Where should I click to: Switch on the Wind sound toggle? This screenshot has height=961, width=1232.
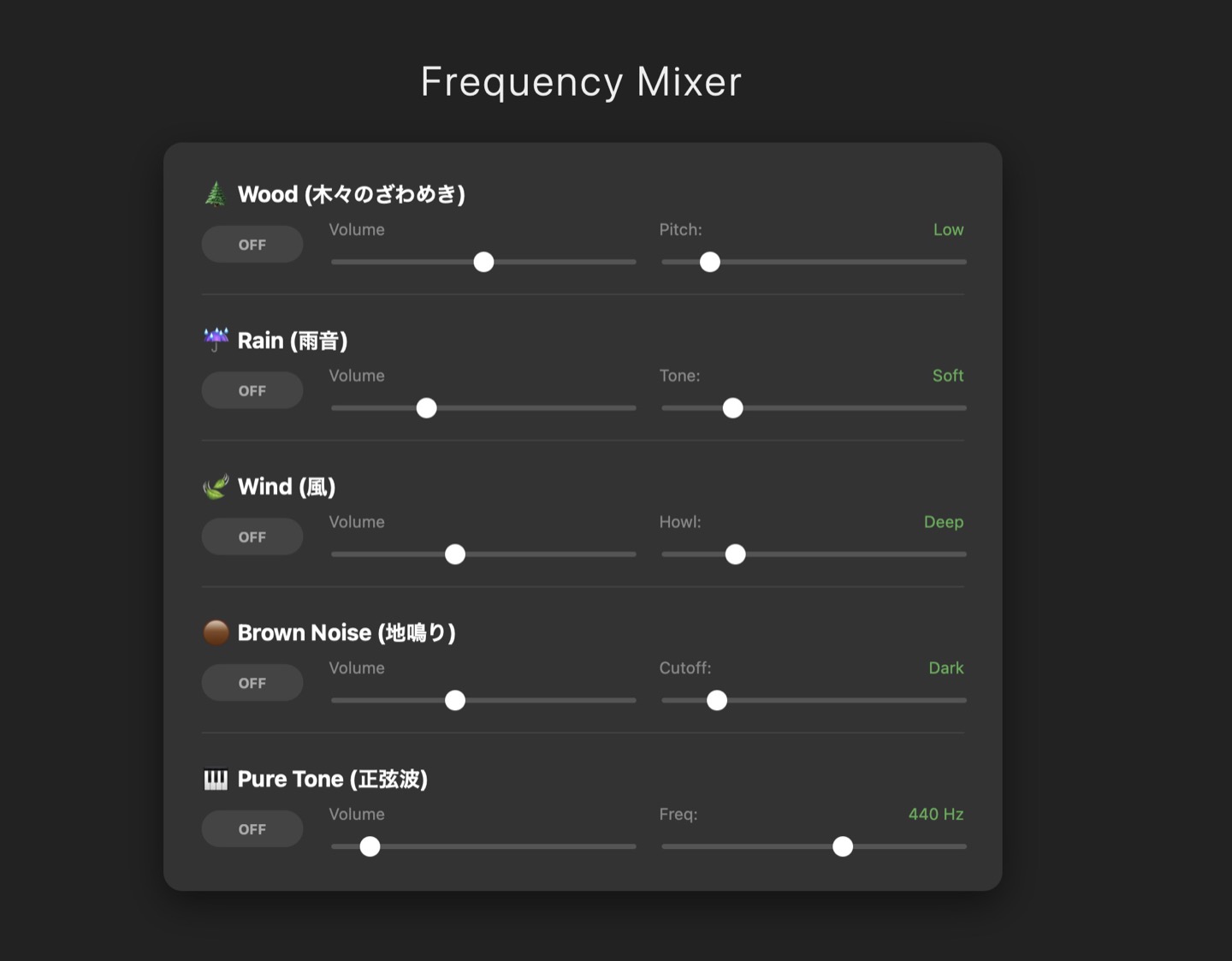(x=252, y=537)
